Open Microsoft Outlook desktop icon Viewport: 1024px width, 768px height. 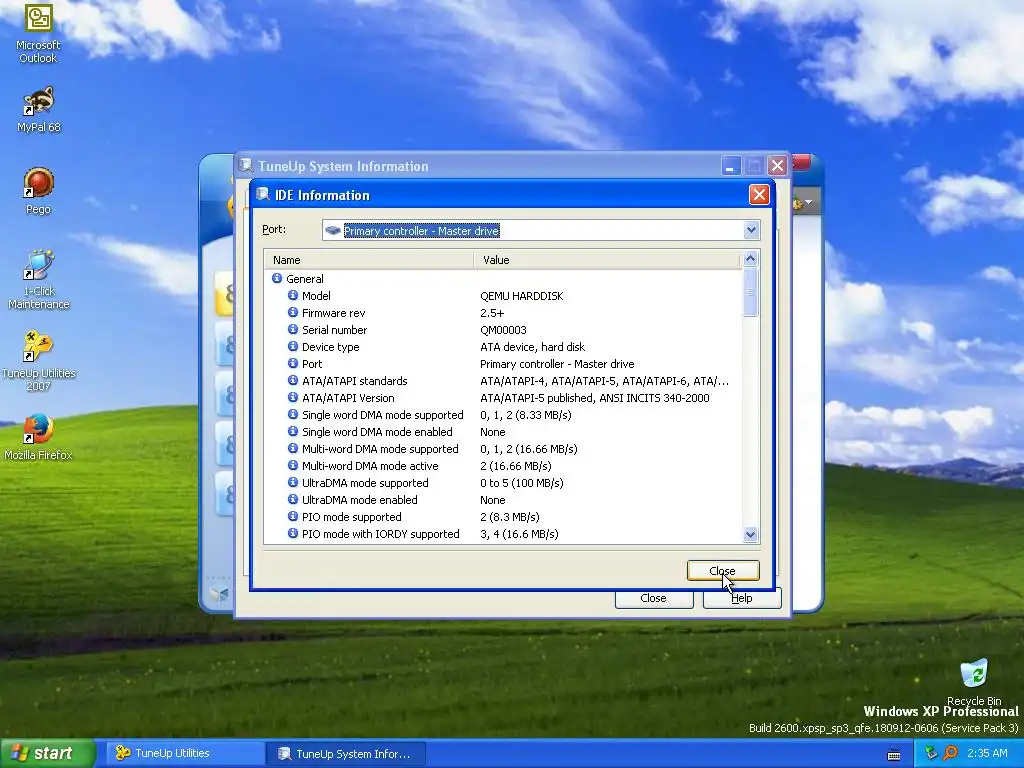(38, 34)
